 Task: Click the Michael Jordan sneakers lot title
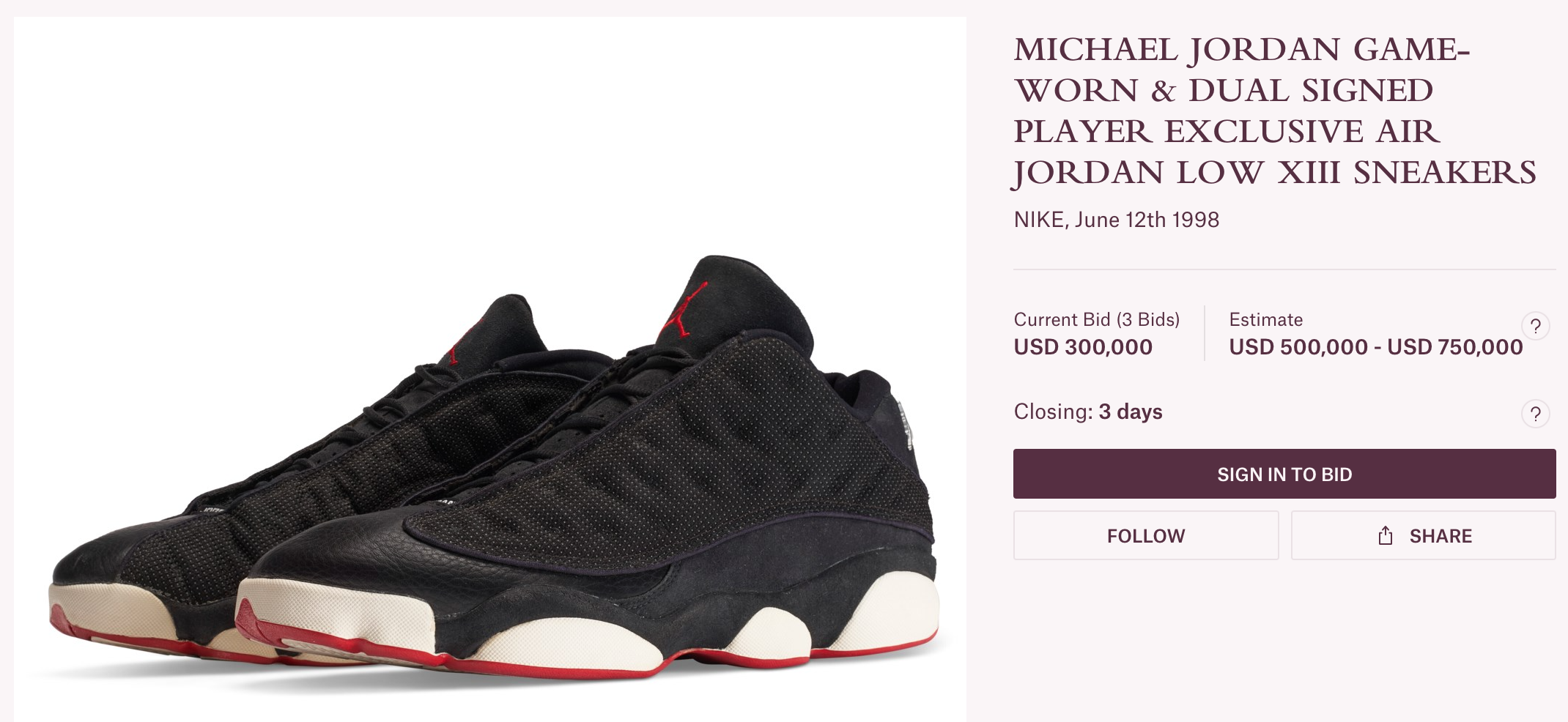pos(1275,111)
